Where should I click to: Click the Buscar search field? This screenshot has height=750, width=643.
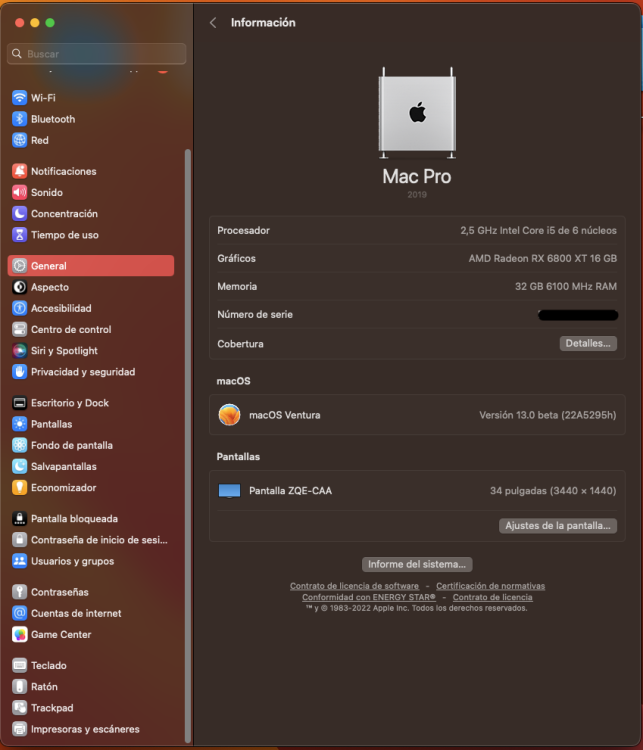(x=97, y=54)
